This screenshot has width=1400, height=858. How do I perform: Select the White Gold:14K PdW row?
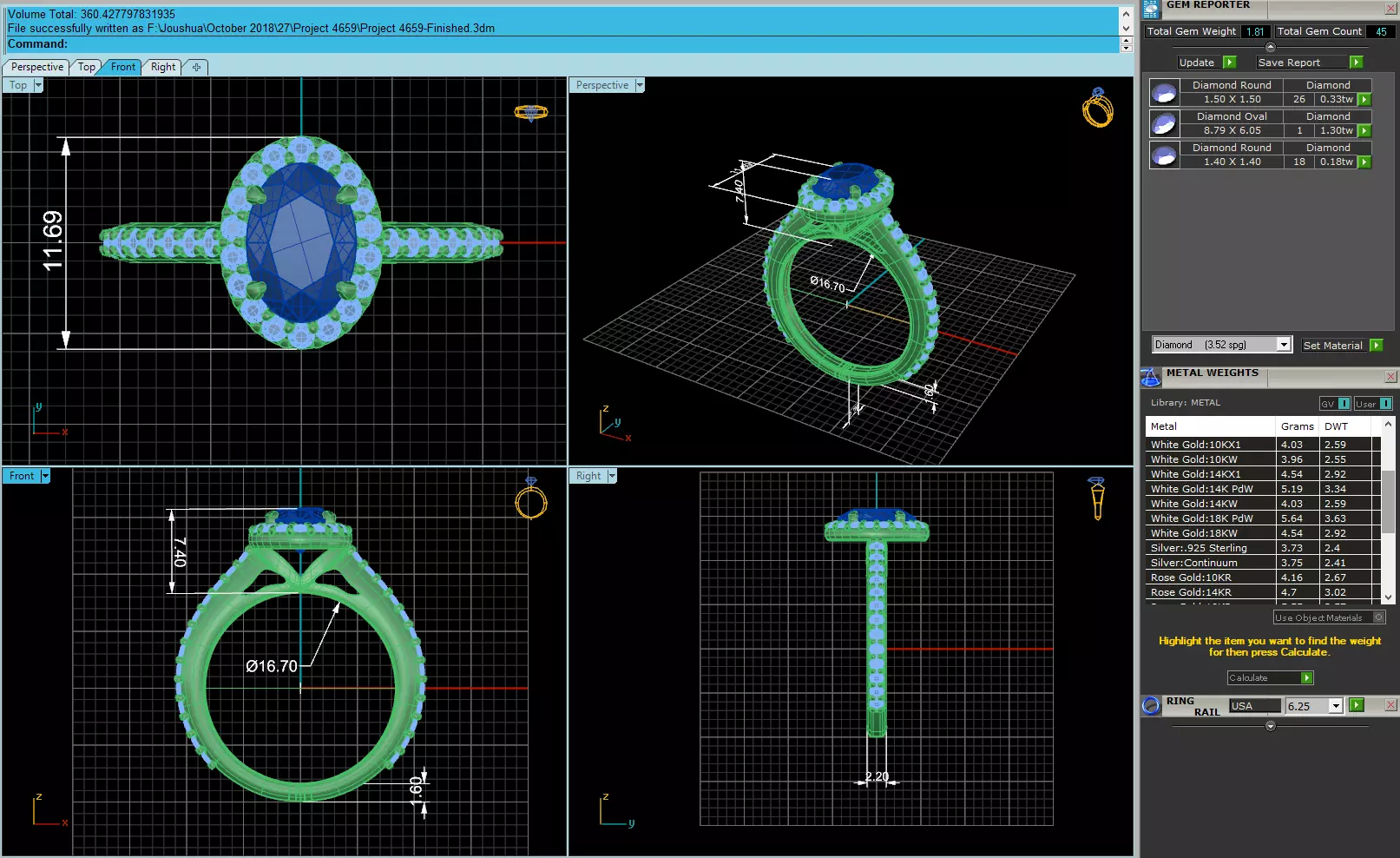pyautogui.click(x=1263, y=489)
